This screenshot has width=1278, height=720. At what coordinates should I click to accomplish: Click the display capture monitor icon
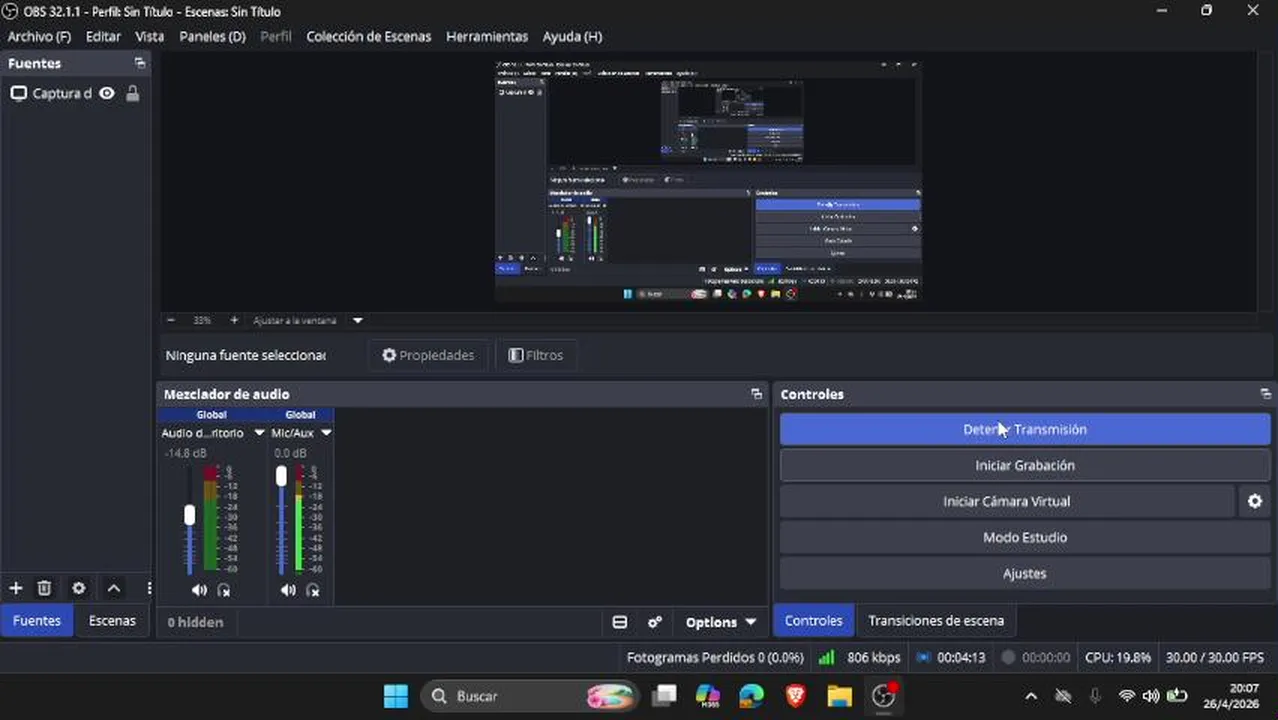(x=18, y=93)
